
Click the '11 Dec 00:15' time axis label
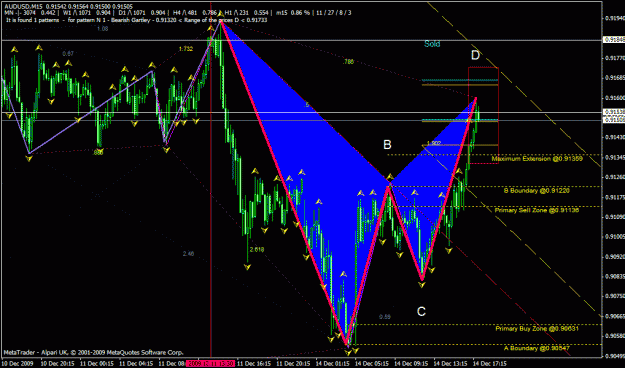coord(96,364)
